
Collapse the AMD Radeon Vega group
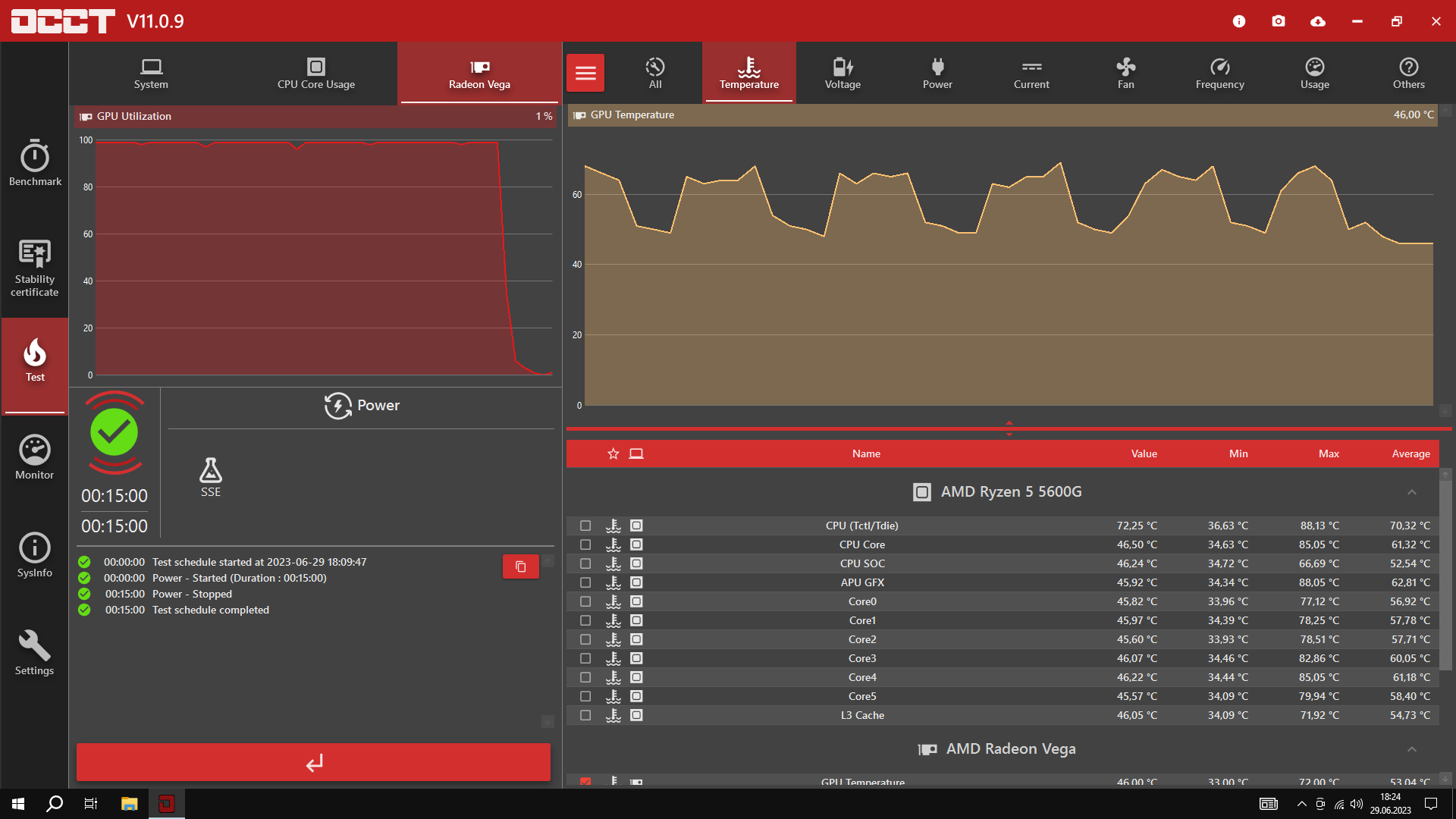(1412, 749)
